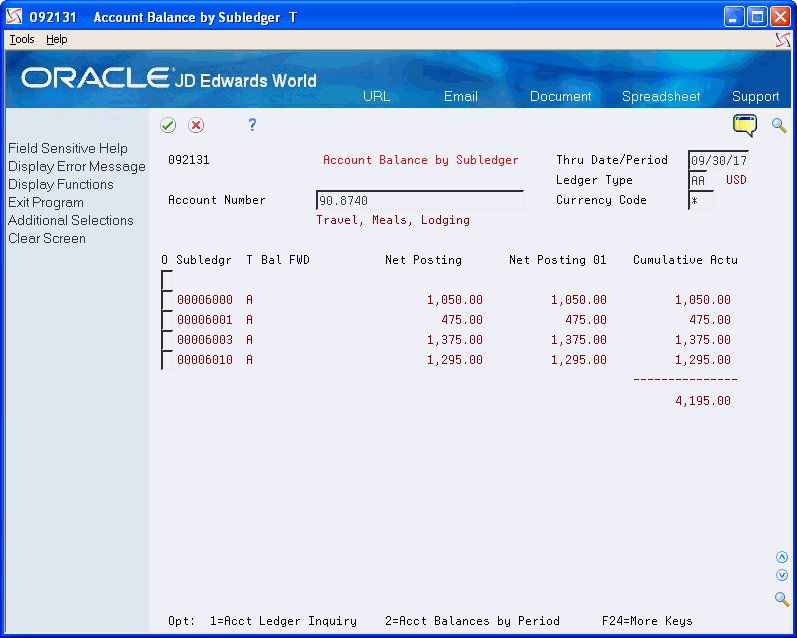Click 1=Acct Ledger Inquiry option text
Image resolution: width=797 pixels, height=638 pixels.
(283, 621)
